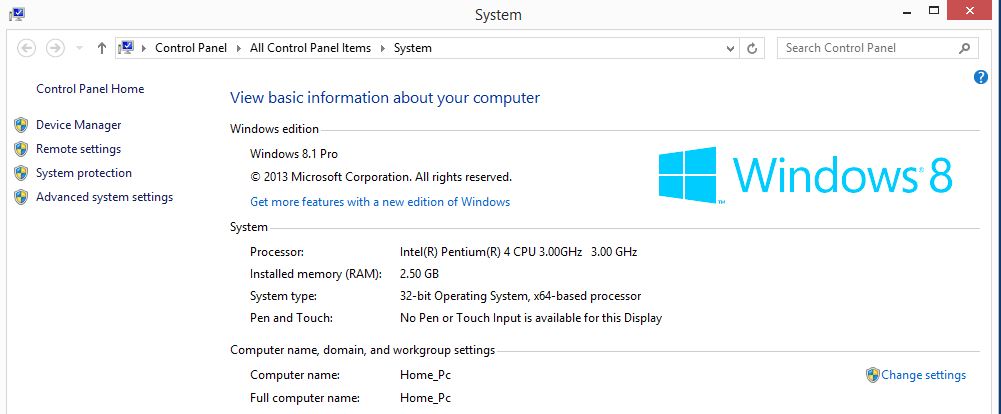Select the Control Panel breadcrumb
The height and width of the screenshot is (414, 1001).
[190, 48]
